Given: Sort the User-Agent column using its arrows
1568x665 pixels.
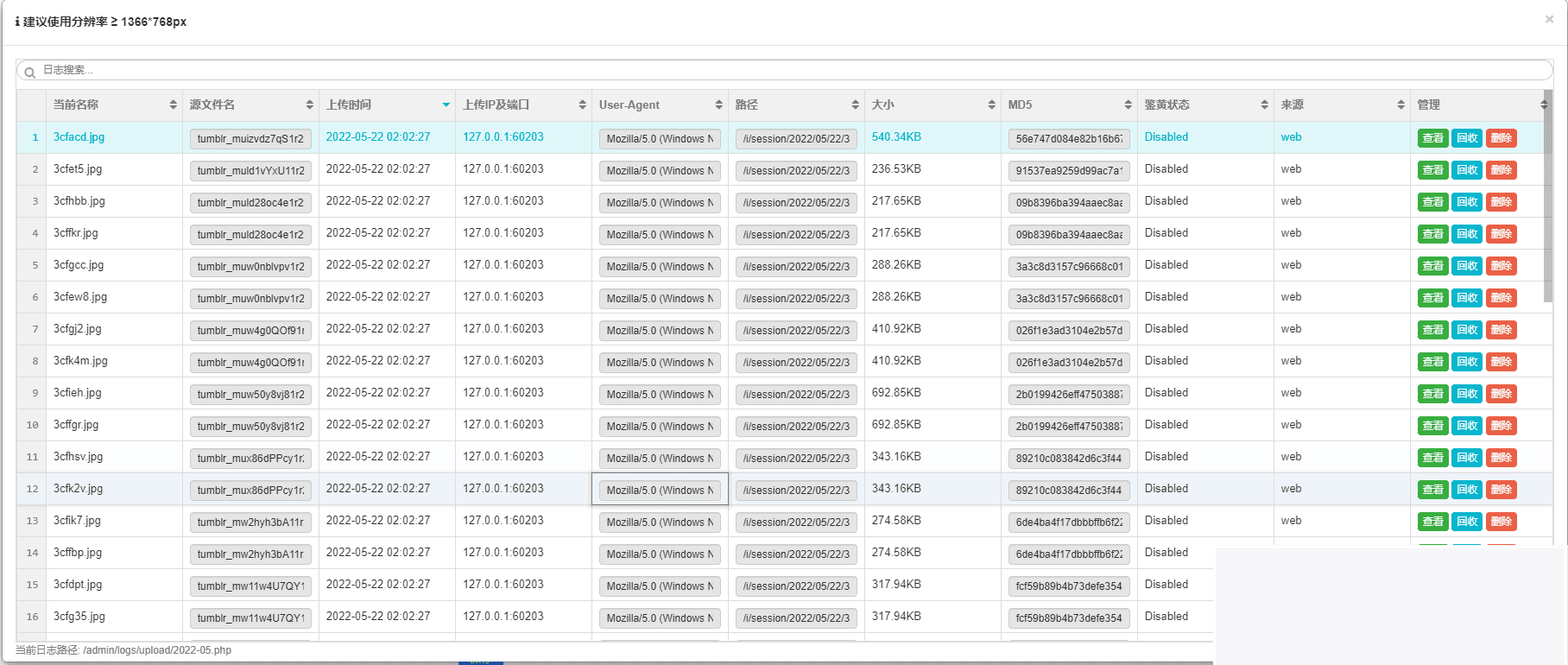Looking at the screenshot, I should click(718, 104).
